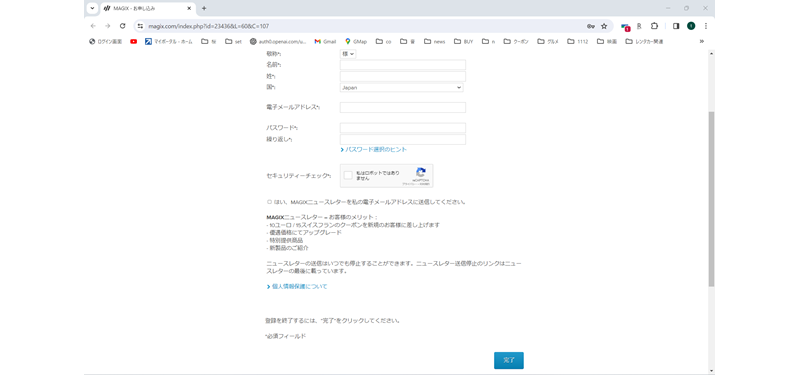Screen dimensions: 800x375
Task: Open the BUY bookmark folder
Action: pos(464,42)
